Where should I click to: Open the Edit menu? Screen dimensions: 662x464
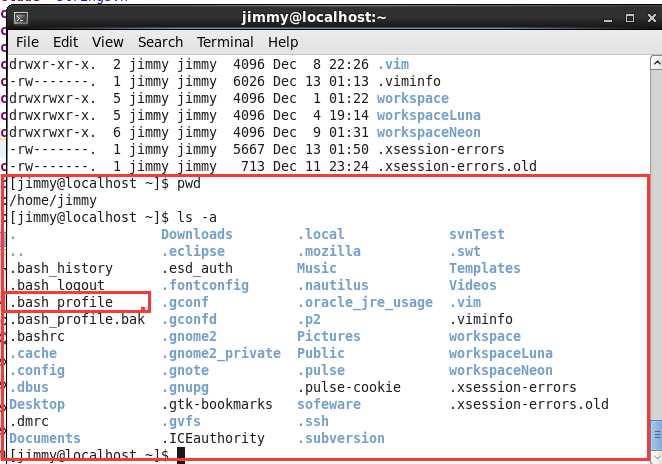click(x=65, y=42)
